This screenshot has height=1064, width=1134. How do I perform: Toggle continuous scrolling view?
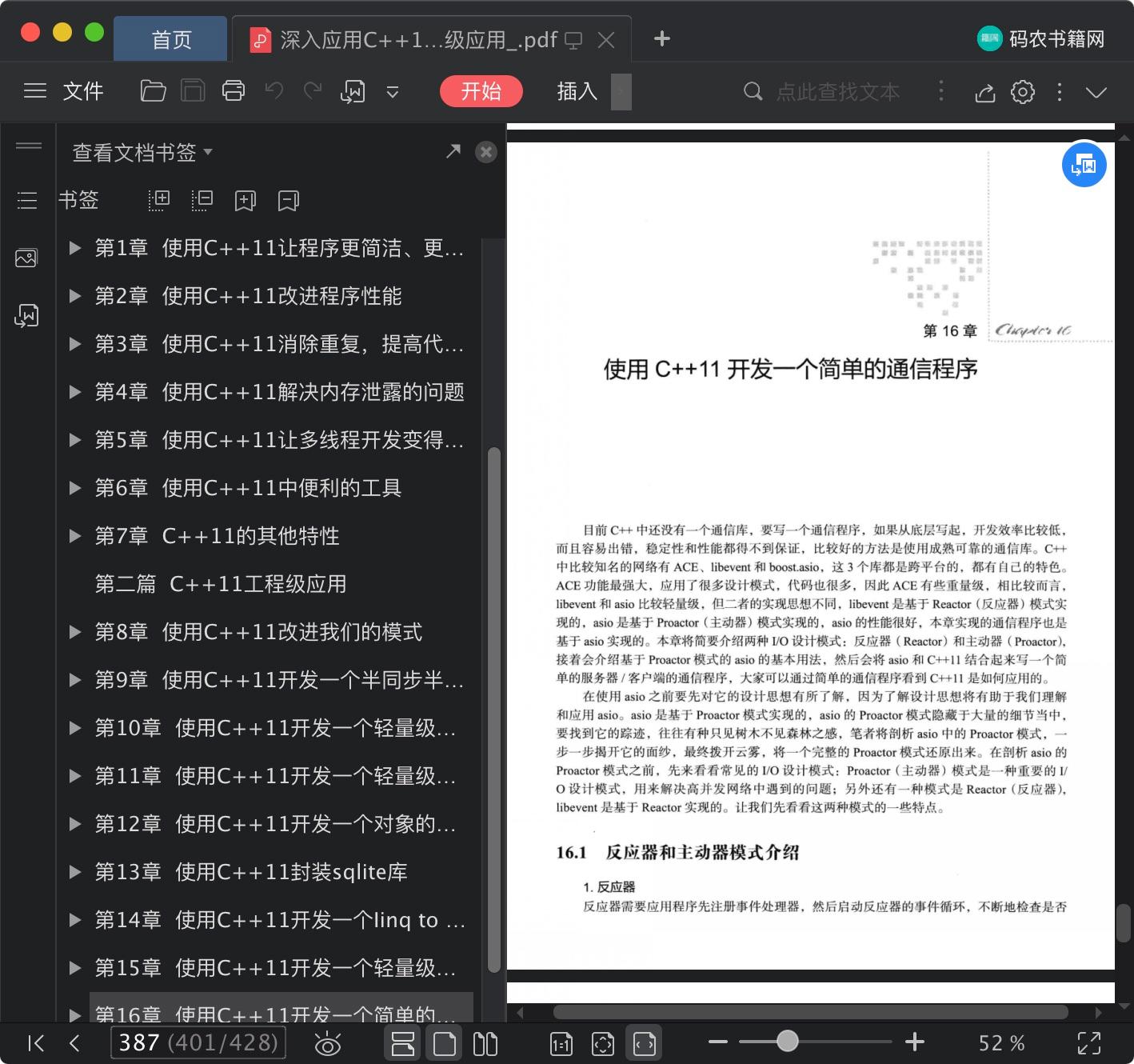coord(403,1043)
